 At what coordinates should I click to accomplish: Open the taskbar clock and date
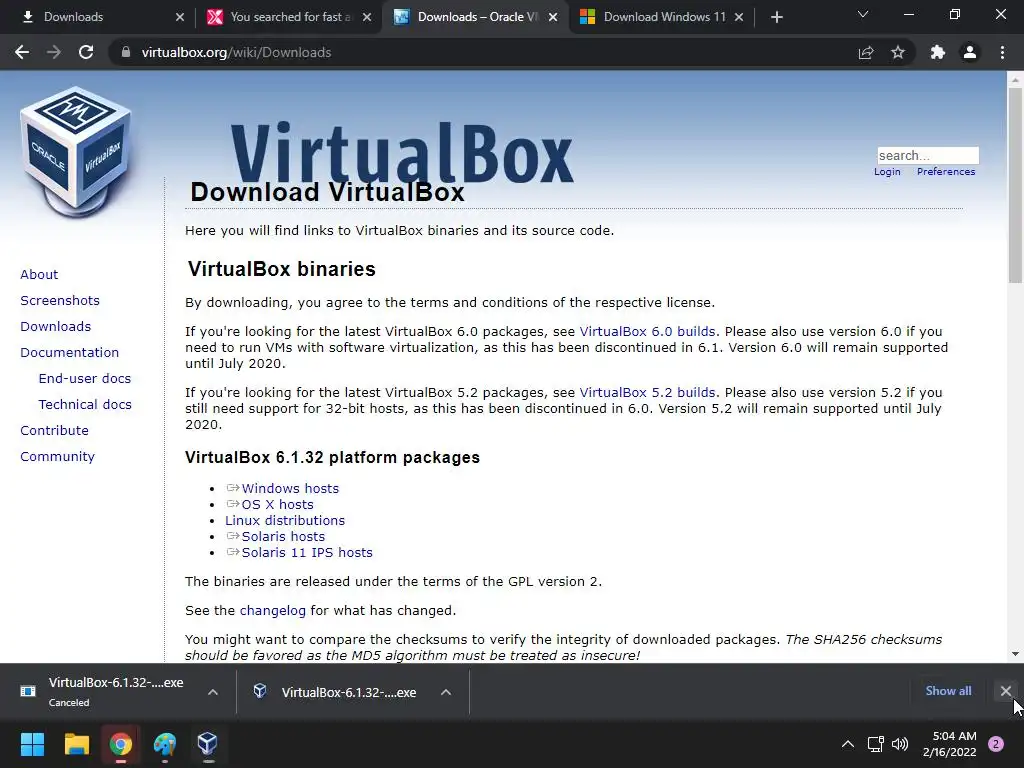(950, 744)
